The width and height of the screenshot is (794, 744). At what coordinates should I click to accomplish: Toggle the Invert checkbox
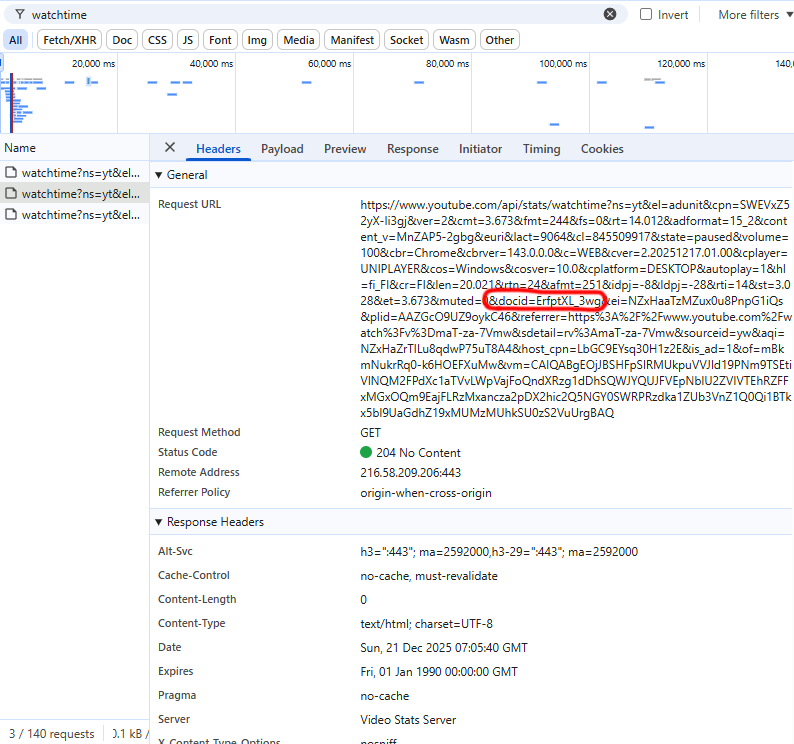pos(646,14)
